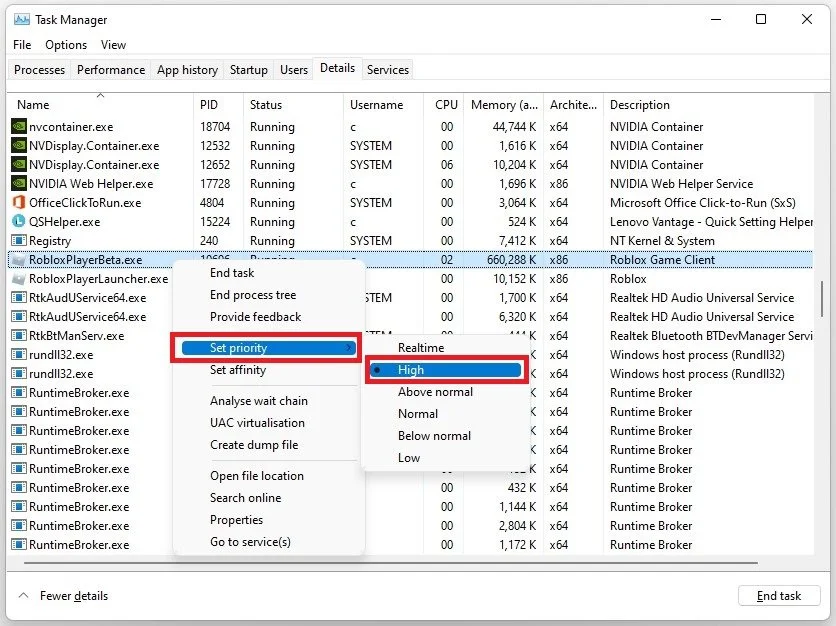This screenshot has width=836, height=626.
Task: Click the OfficeClickToRun.exe Office icon
Action: tap(19, 203)
